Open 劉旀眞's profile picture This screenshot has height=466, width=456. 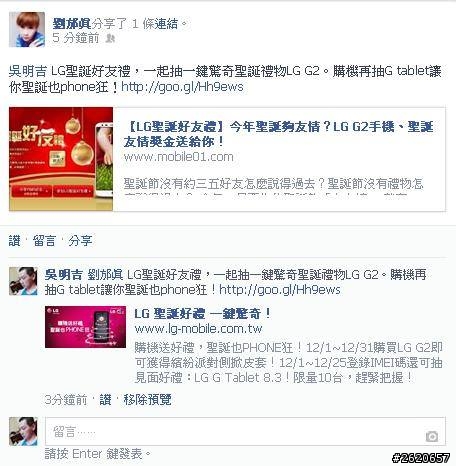tap(27, 29)
